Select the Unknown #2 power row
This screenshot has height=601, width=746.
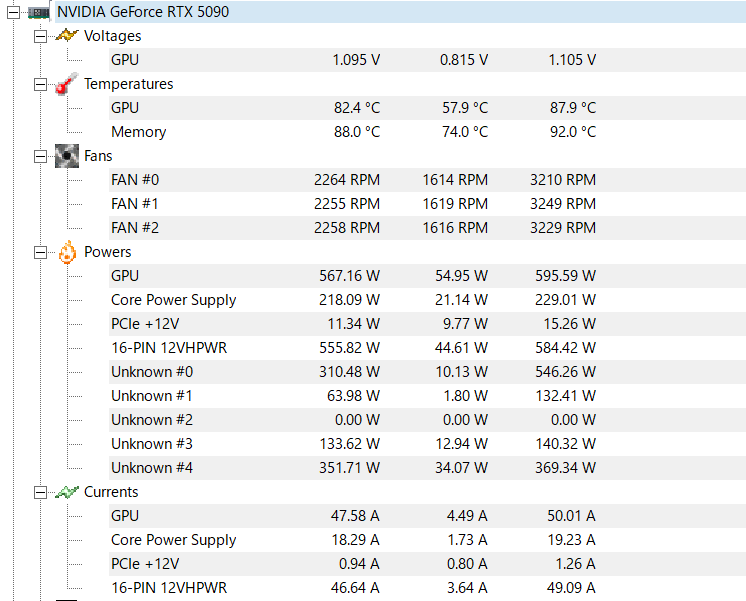427,420
